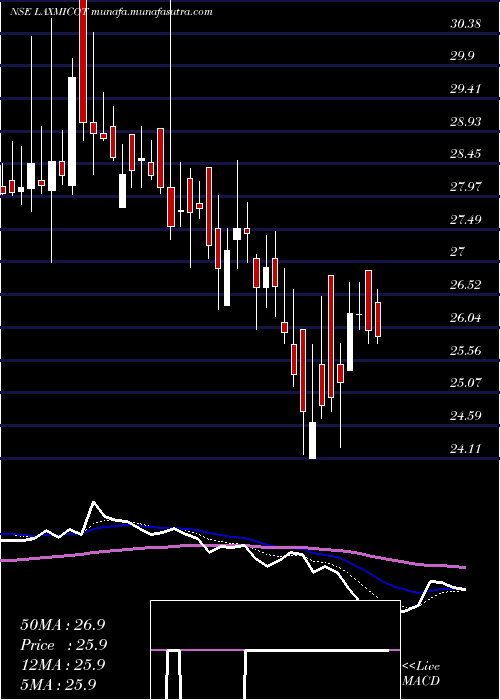Click the lowest white candlestick near 24.11
Viewport: 500px width, 700px height.
tap(312, 440)
